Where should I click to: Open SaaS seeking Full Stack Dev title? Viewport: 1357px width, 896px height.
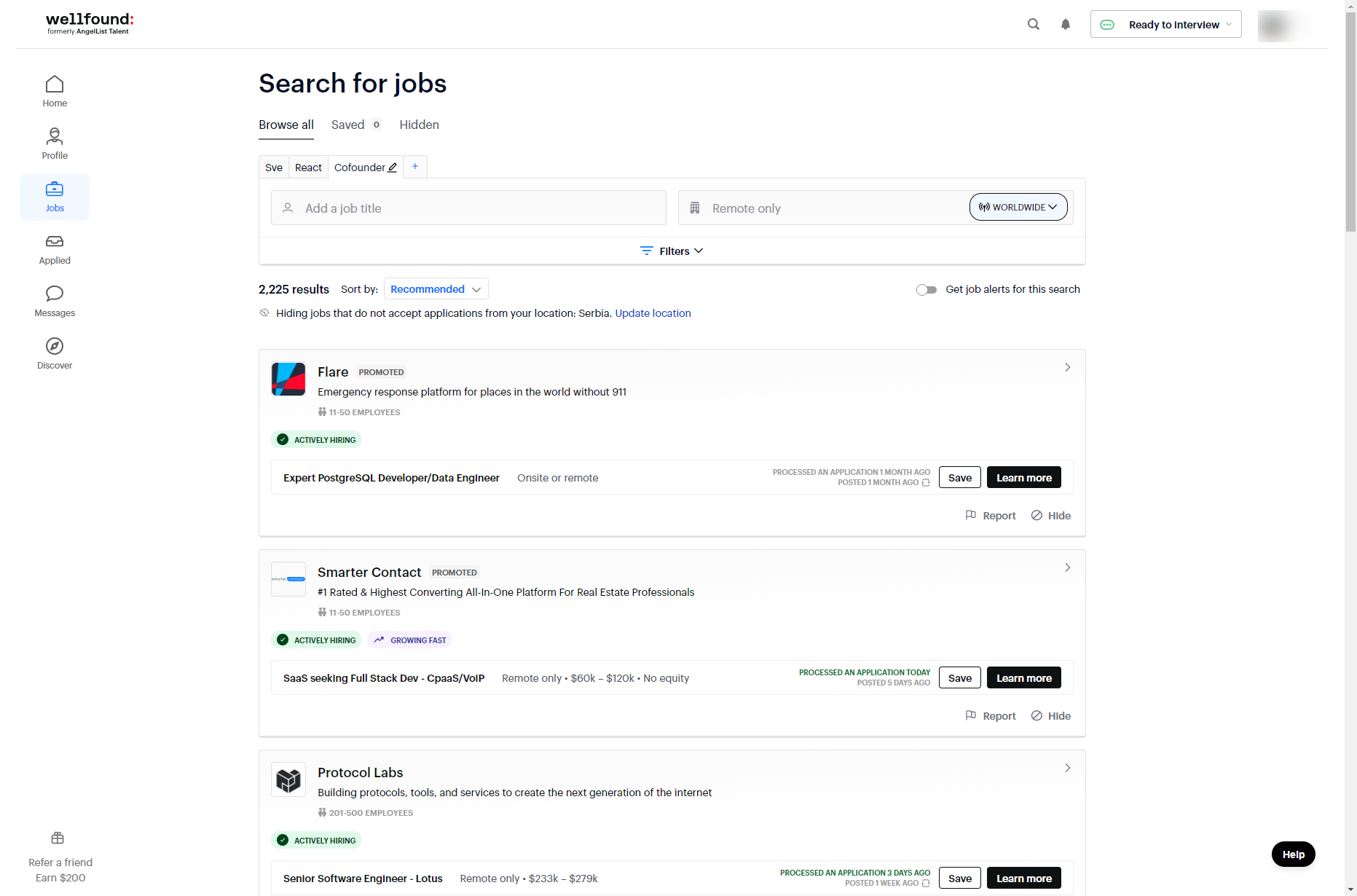click(x=384, y=678)
